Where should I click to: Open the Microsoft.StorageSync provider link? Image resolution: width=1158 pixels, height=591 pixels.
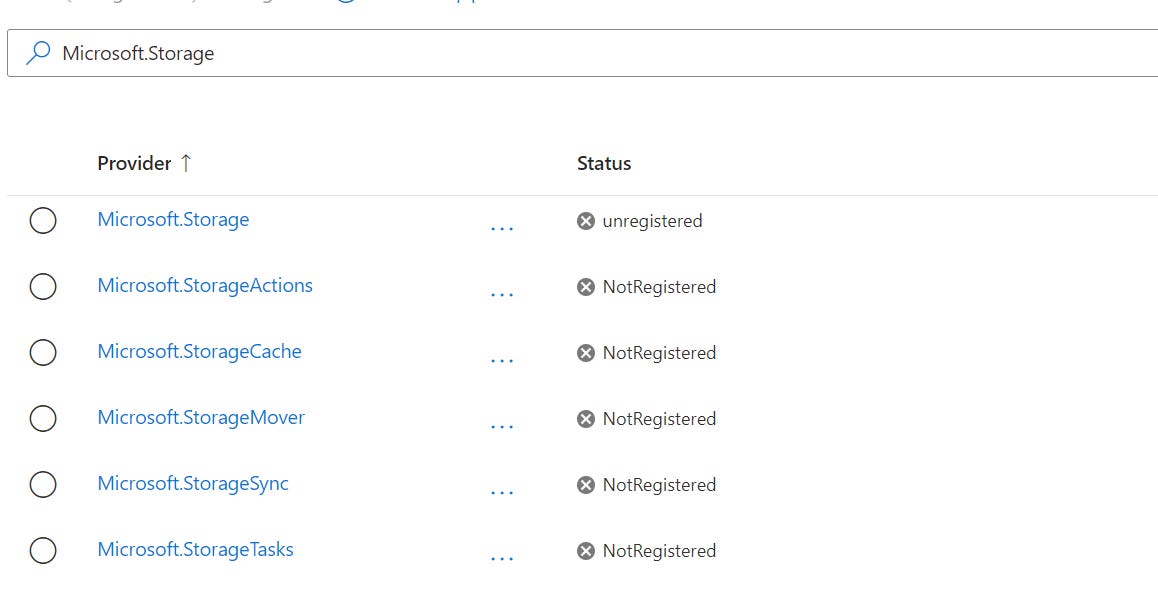point(193,483)
